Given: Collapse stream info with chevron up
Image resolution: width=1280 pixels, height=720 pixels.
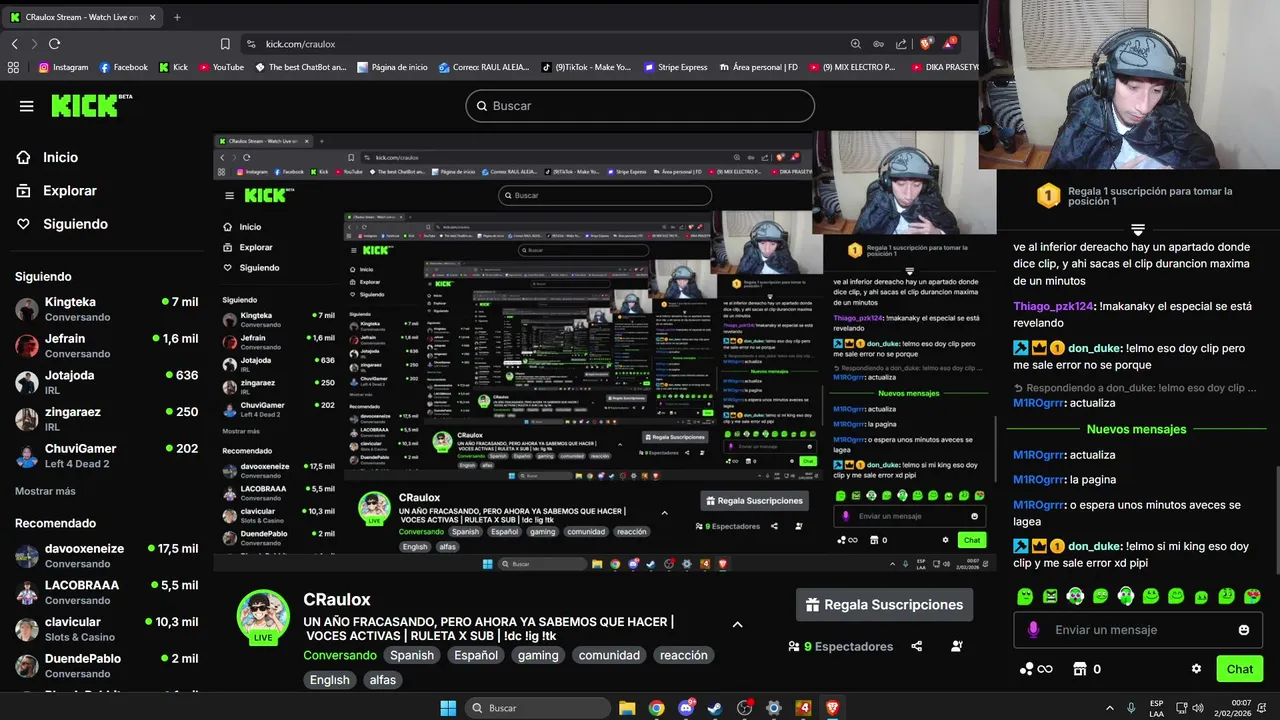Looking at the screenshot, I should [x=738, y=625].
